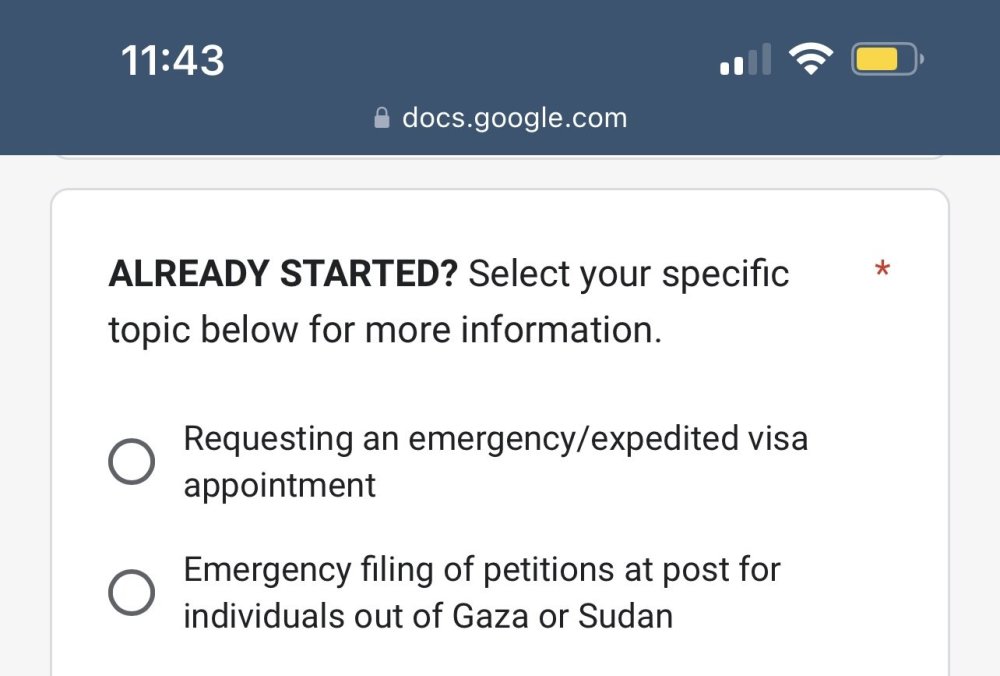Tap the lock icon beside docs.google.com
The width and height of the screenshot is (1000, 676).
tap(381, 119)
